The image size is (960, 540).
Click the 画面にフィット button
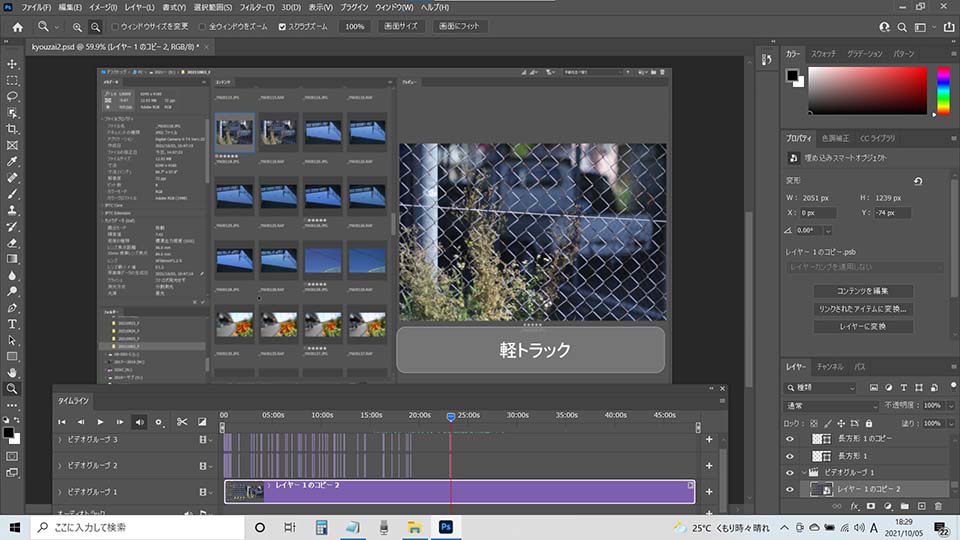[460, 27]
